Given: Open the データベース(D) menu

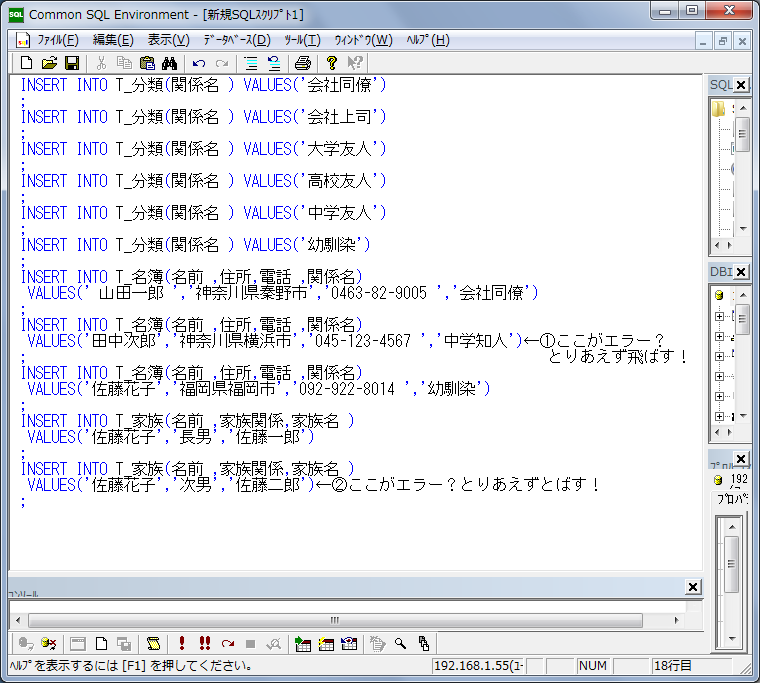Looking at the screenshot, I should (236, 40).
